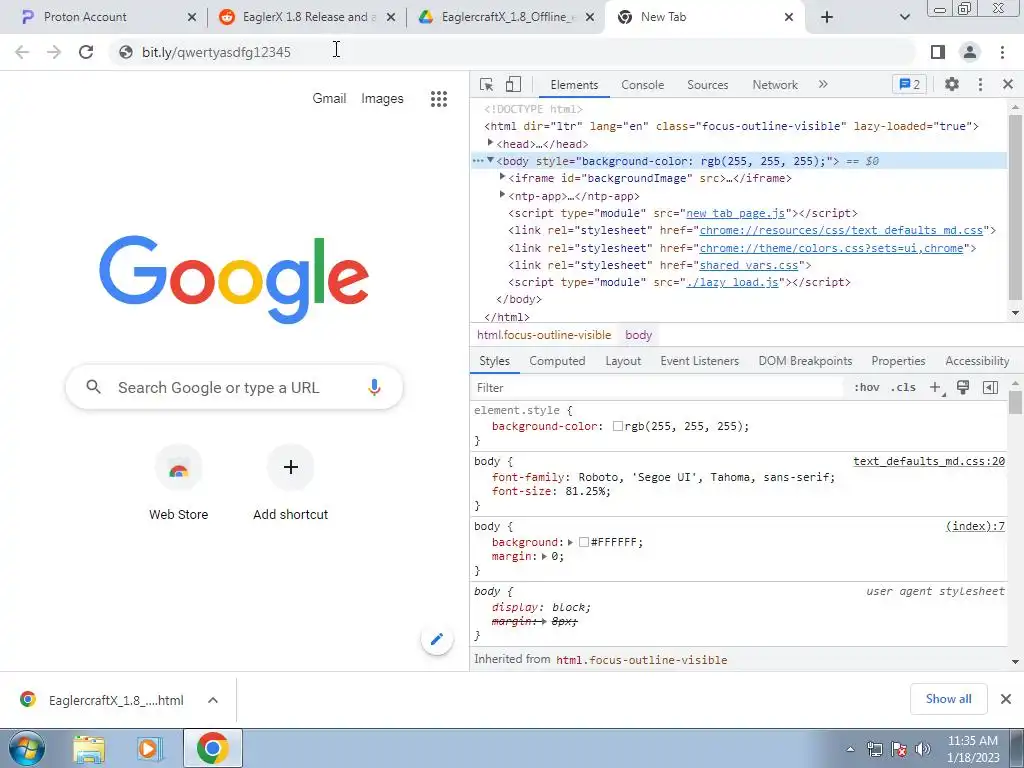The width and height of the screenshot is (1024, 768).
Task: Switch to EaglercraftX_1.8_Offline tab
Action: 503,17
